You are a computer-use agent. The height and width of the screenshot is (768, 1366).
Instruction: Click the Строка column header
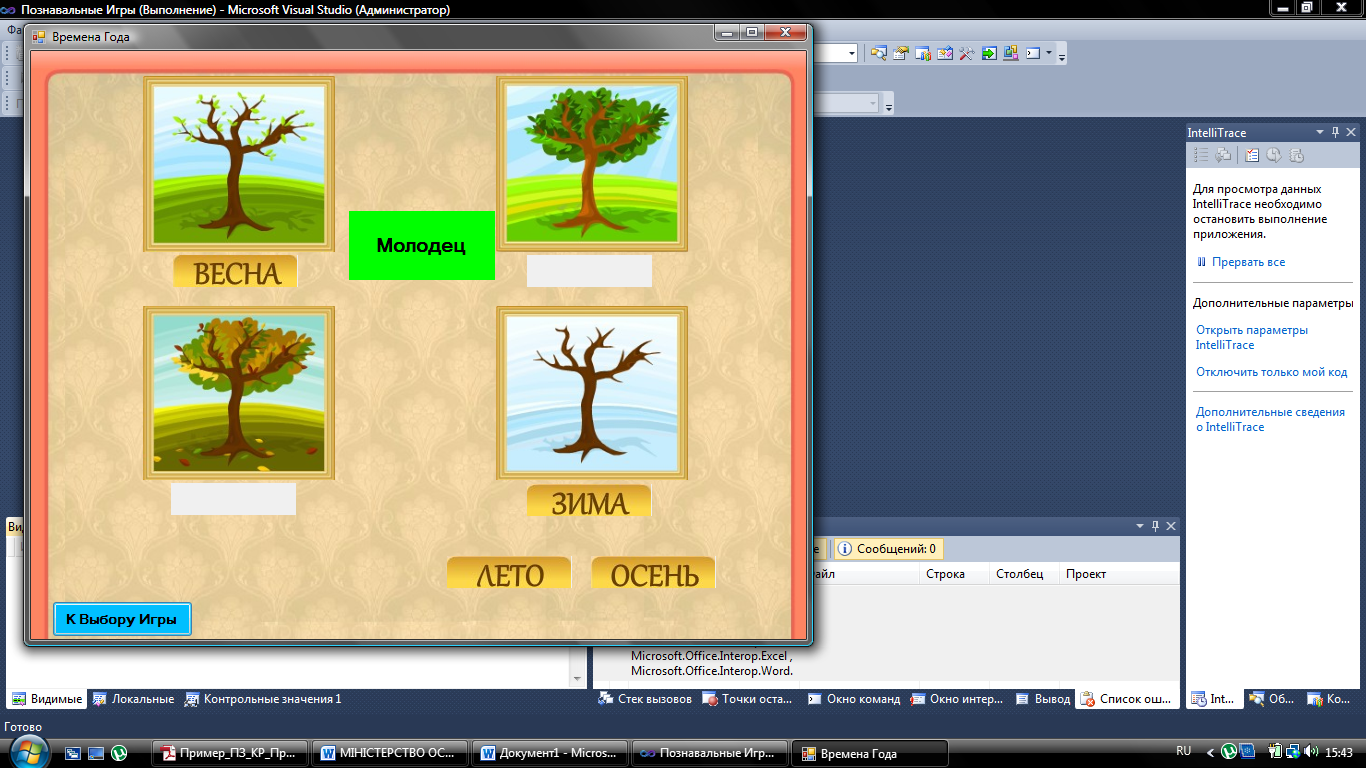point(954,574)
